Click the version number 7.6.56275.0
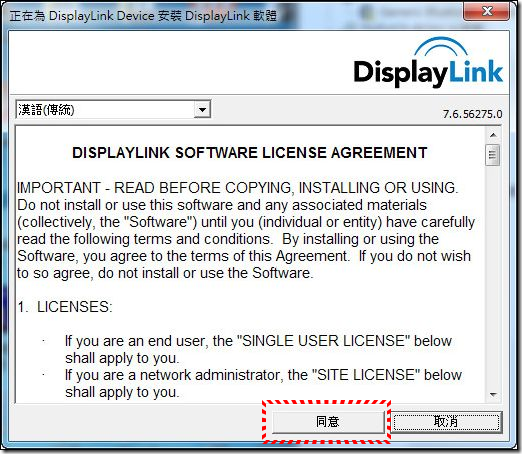522x454 pixels. tap(472, 114)
